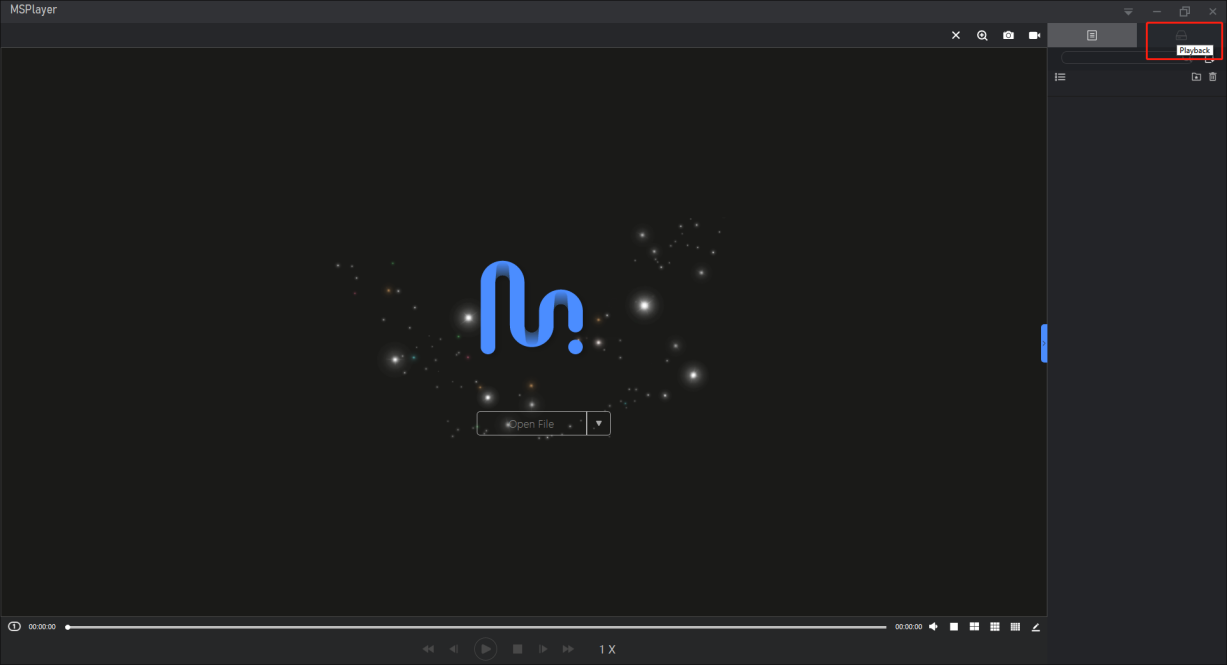
Task: Click the 00:00:00 total time near the speaker
Action: pos(908,627)
